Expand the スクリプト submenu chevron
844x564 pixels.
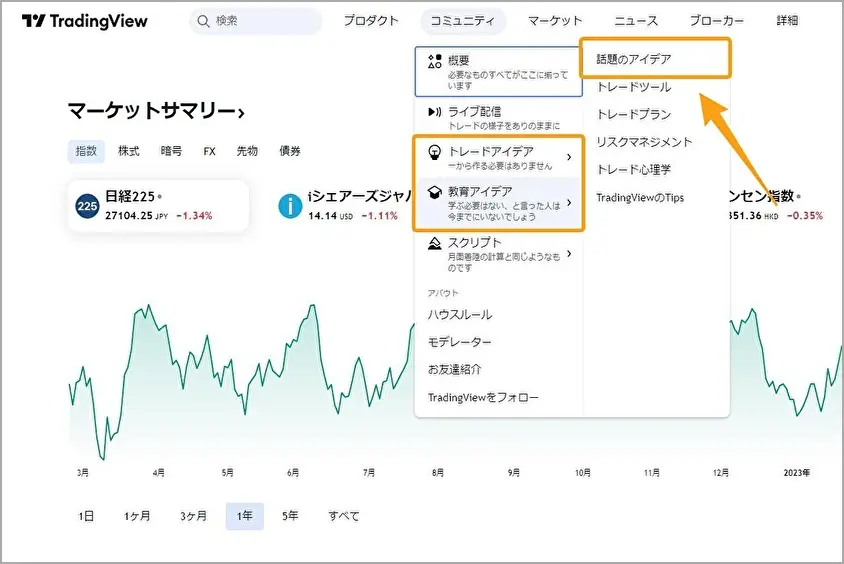[x=569, y=253]
